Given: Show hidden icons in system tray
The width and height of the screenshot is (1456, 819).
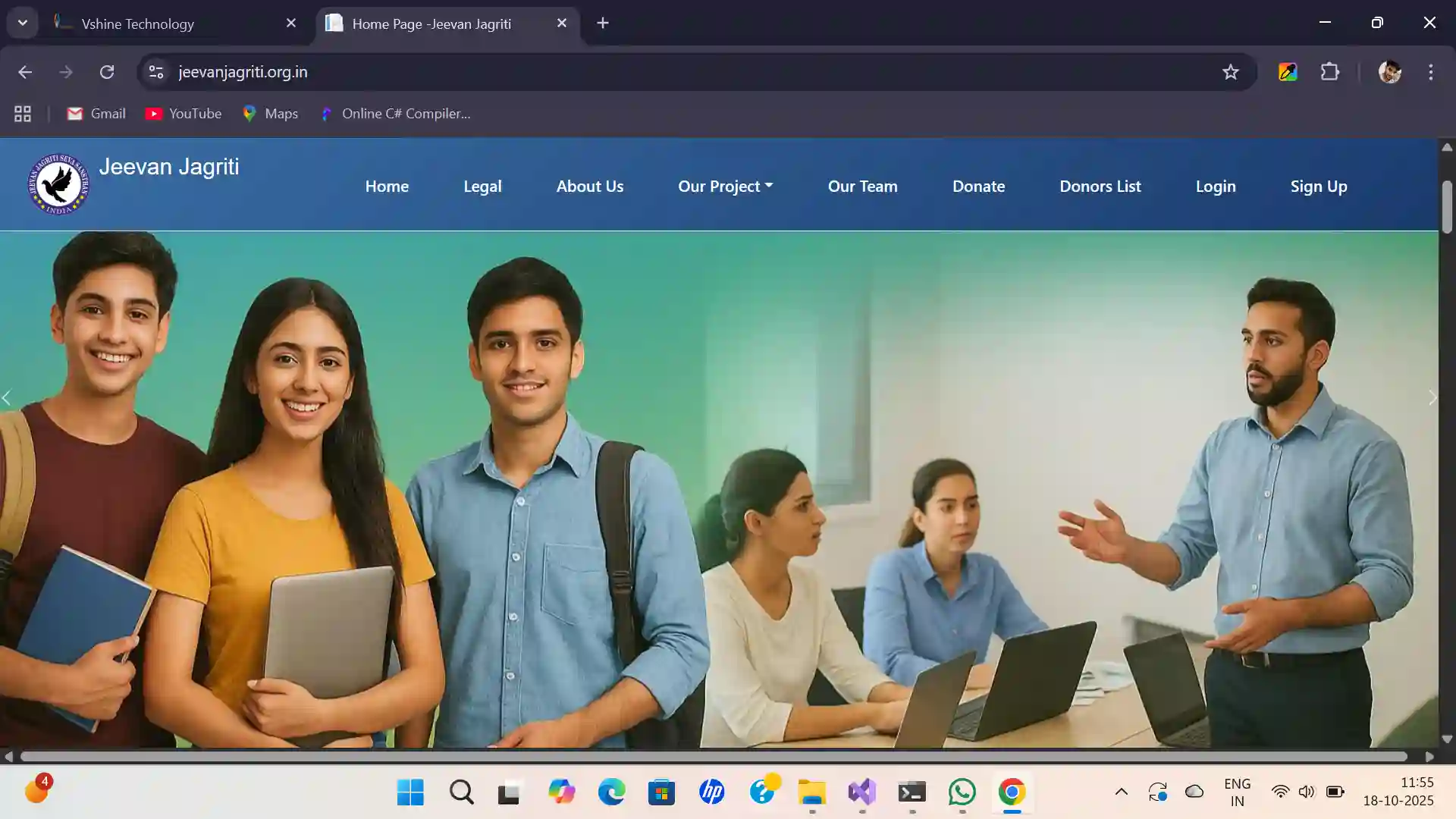Looking at the screenshot, I should click(1121, 792).
